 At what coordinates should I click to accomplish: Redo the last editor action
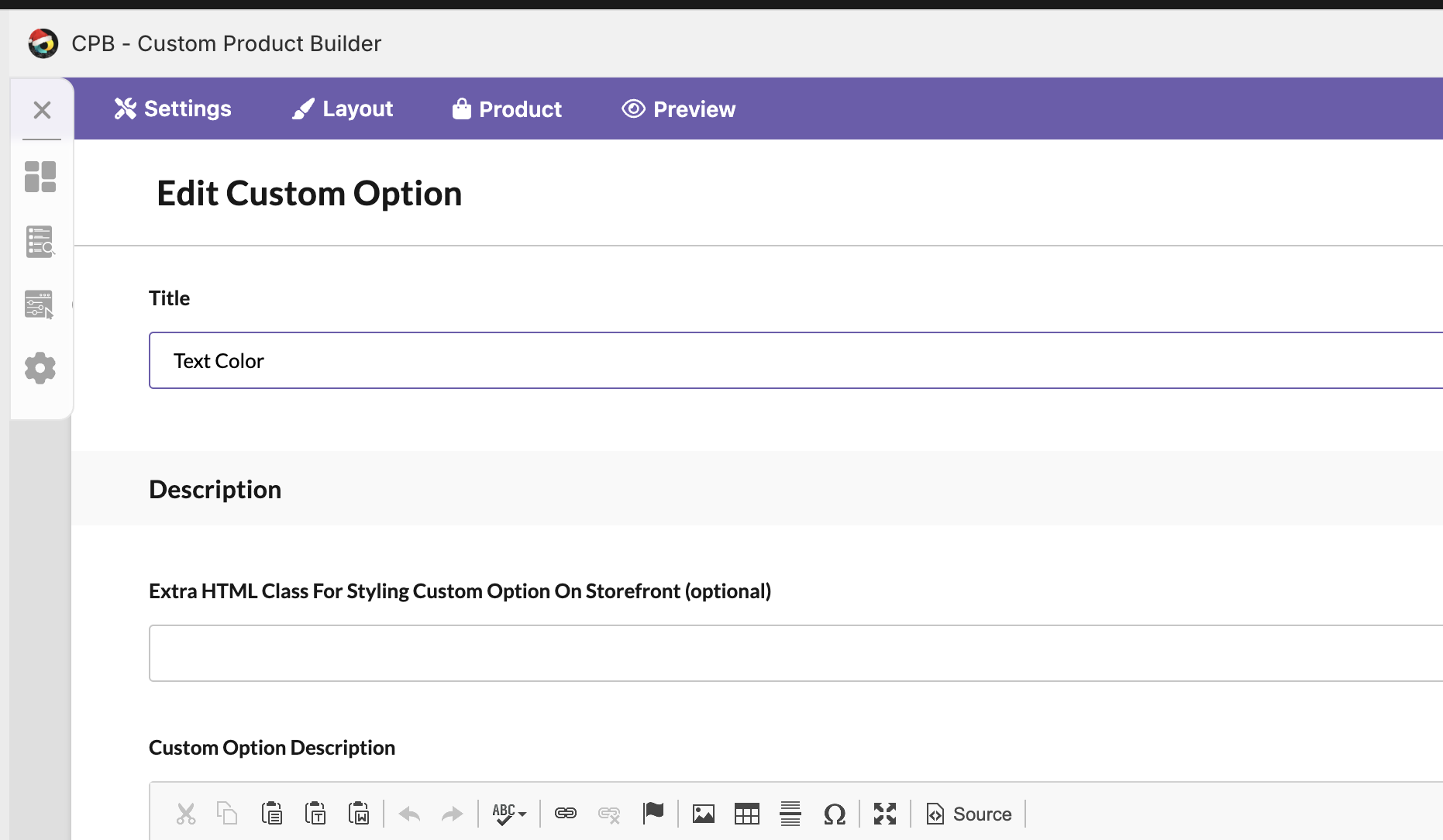point(452,814)
